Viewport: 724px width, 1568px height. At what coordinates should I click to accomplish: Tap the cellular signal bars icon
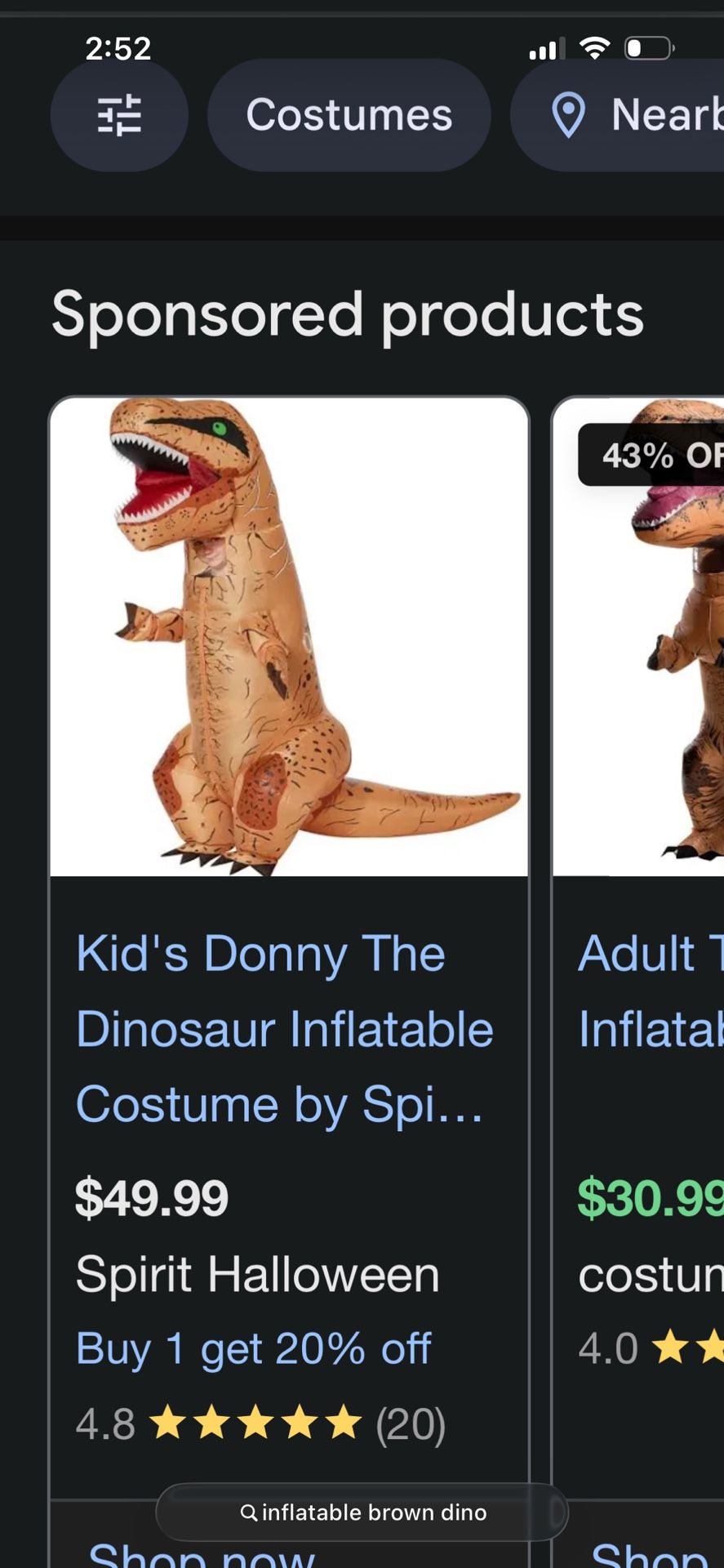pos(546,49)
